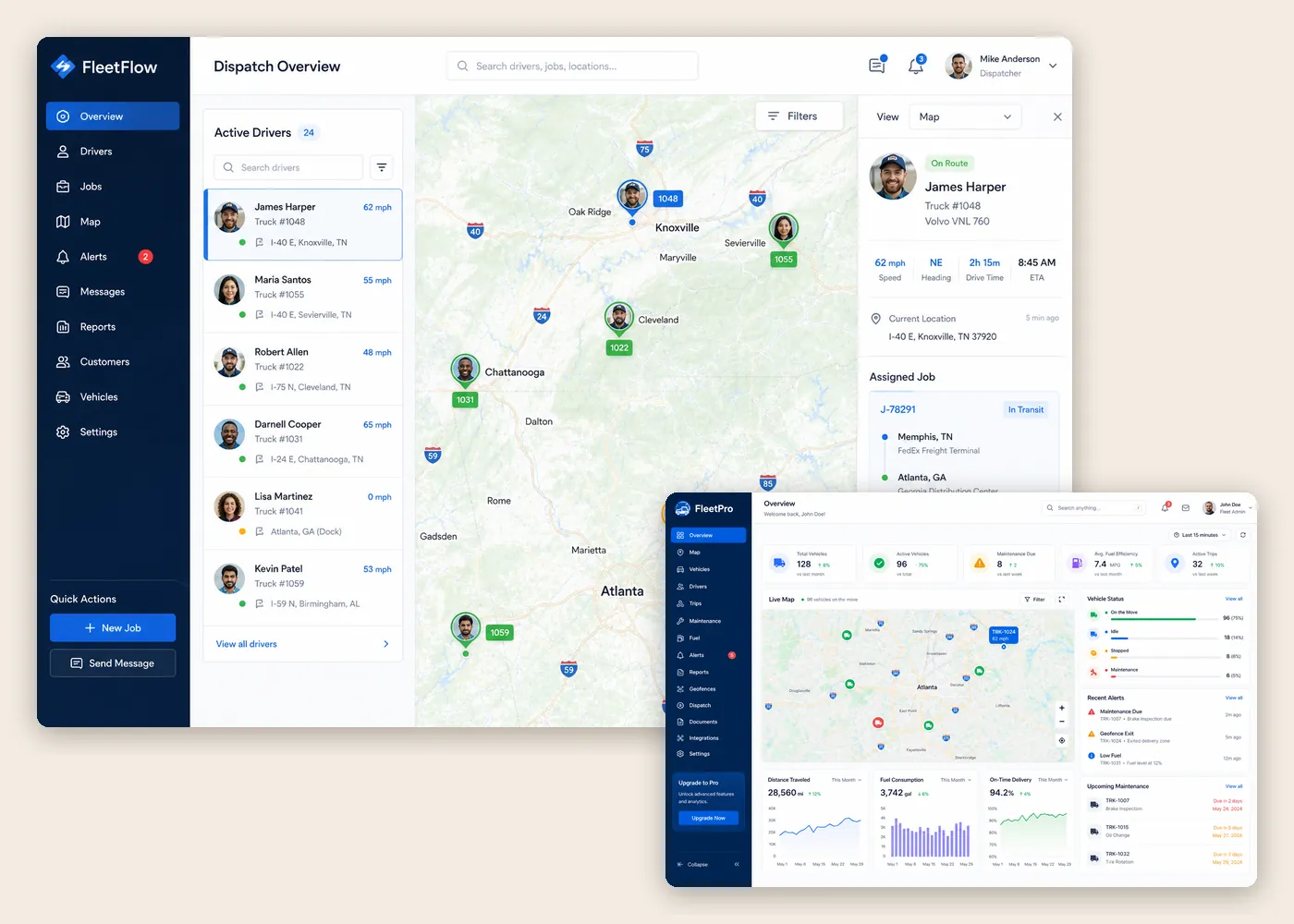Open On-Time Delivery This Month dropdown

(x=1052, y=780)
